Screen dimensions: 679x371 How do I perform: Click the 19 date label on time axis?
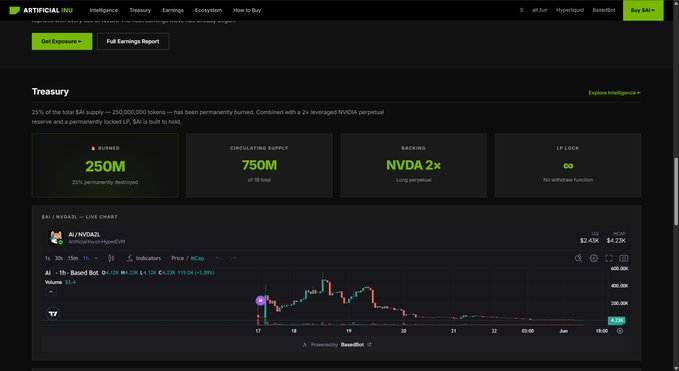point(349,331)
